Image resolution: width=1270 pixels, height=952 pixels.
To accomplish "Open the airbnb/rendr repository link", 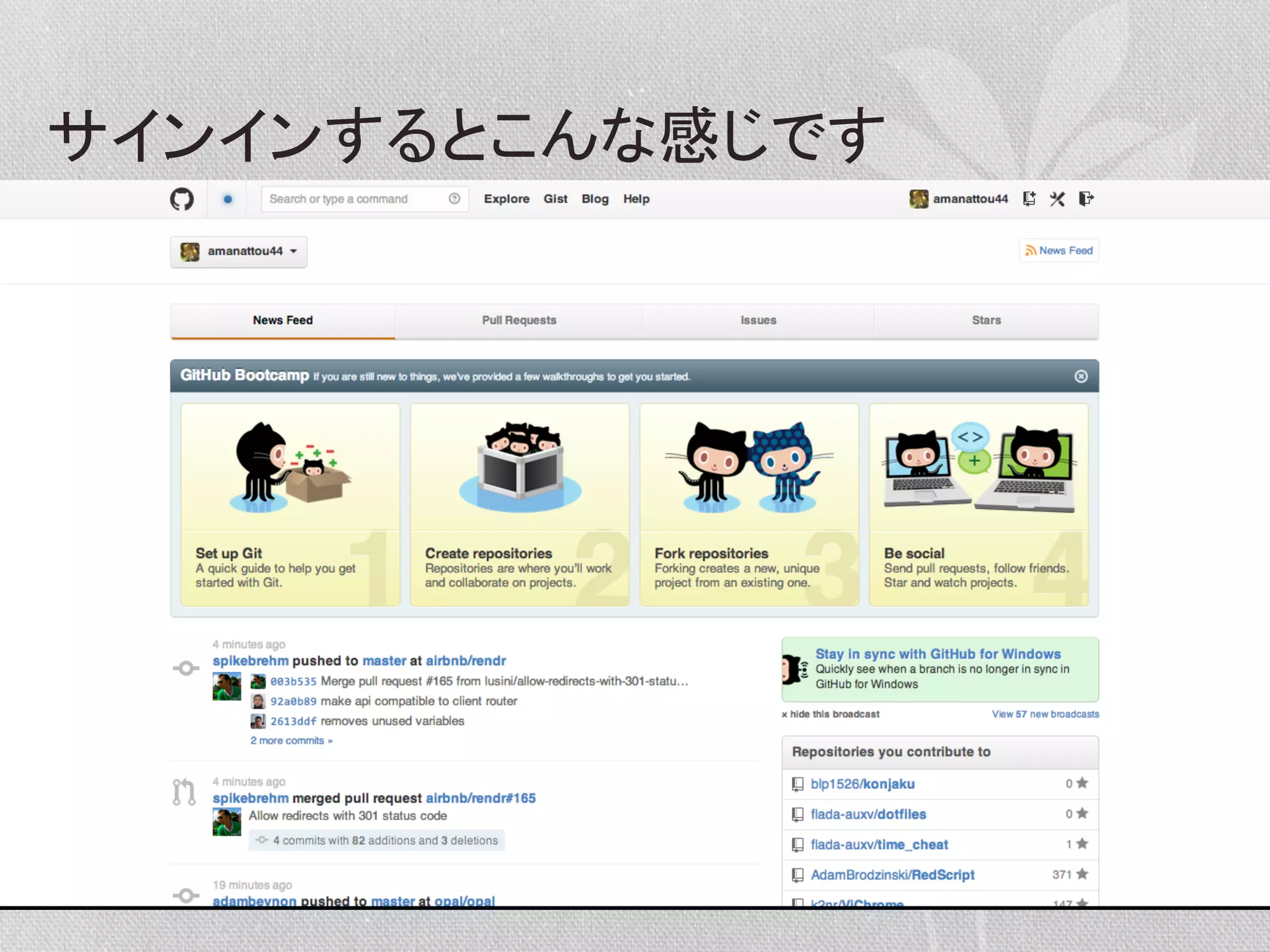I will click(466, 661).
